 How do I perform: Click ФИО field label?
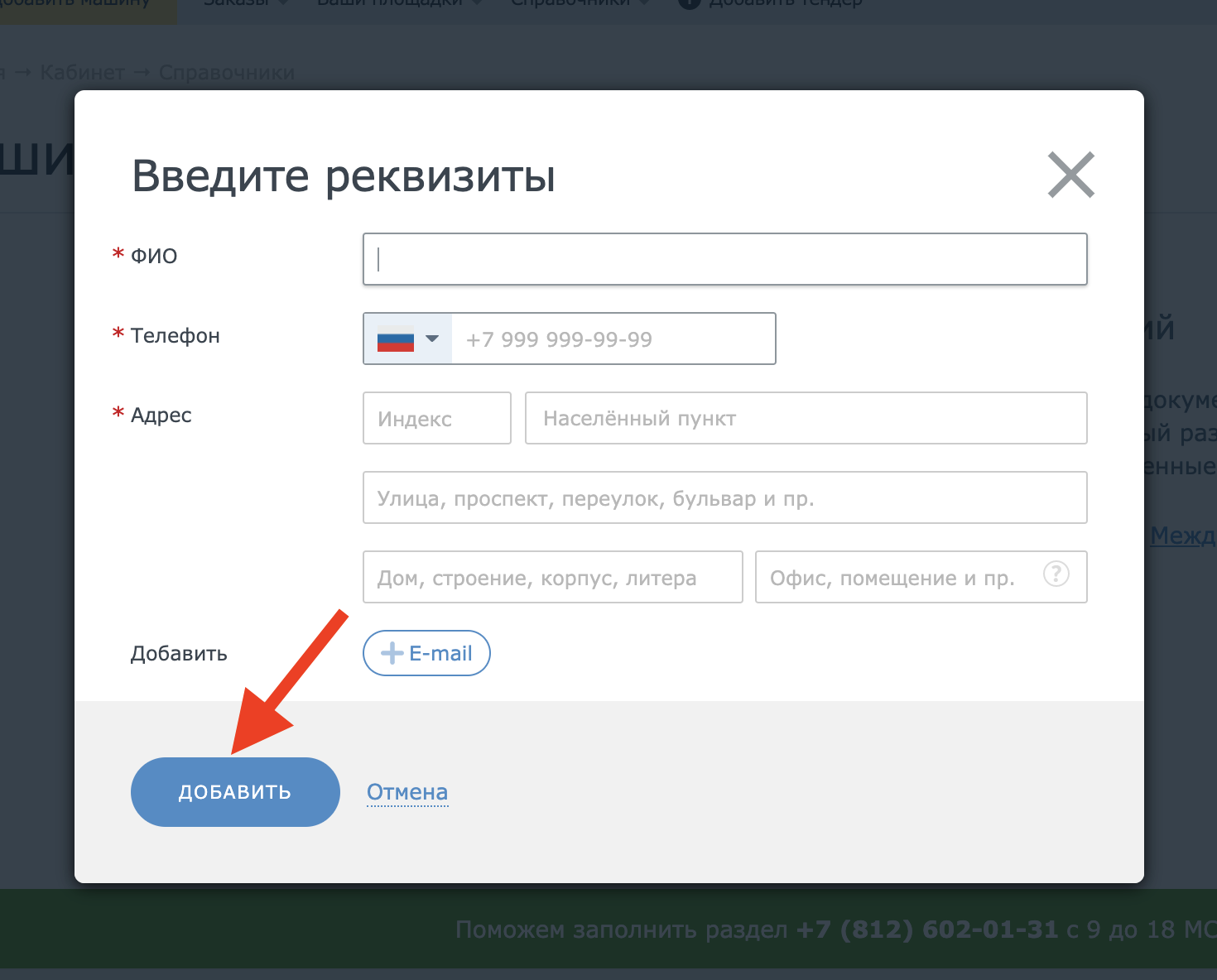154,256
